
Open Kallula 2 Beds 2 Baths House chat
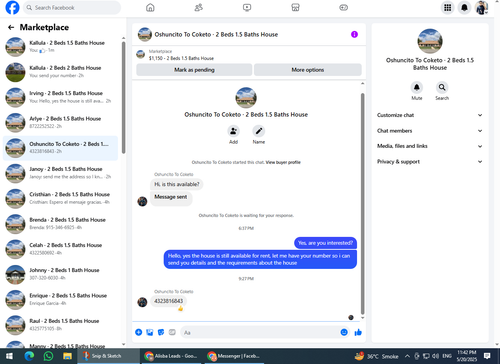[x=61, y=72]
